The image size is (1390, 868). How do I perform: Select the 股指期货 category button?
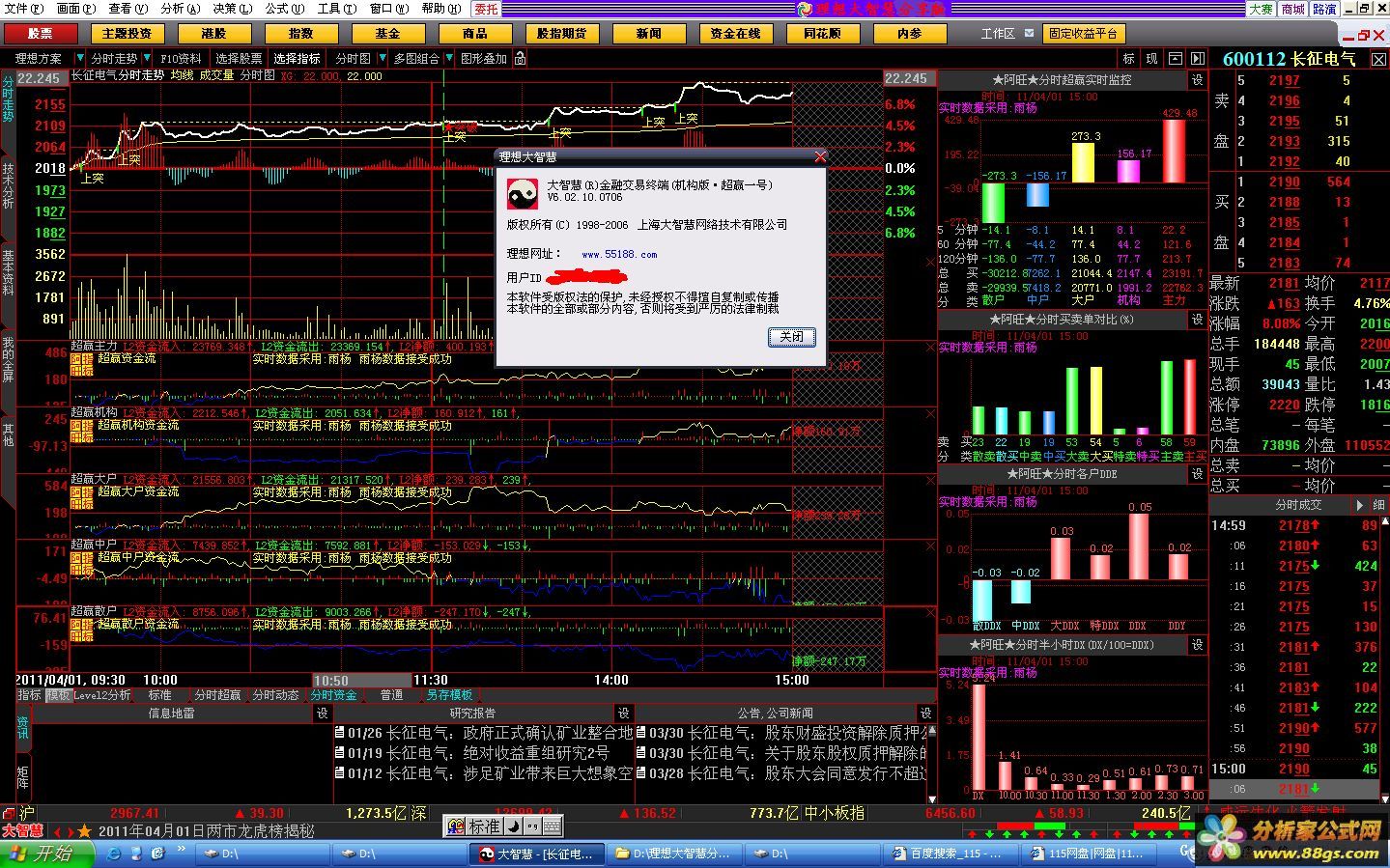[562, 33]
